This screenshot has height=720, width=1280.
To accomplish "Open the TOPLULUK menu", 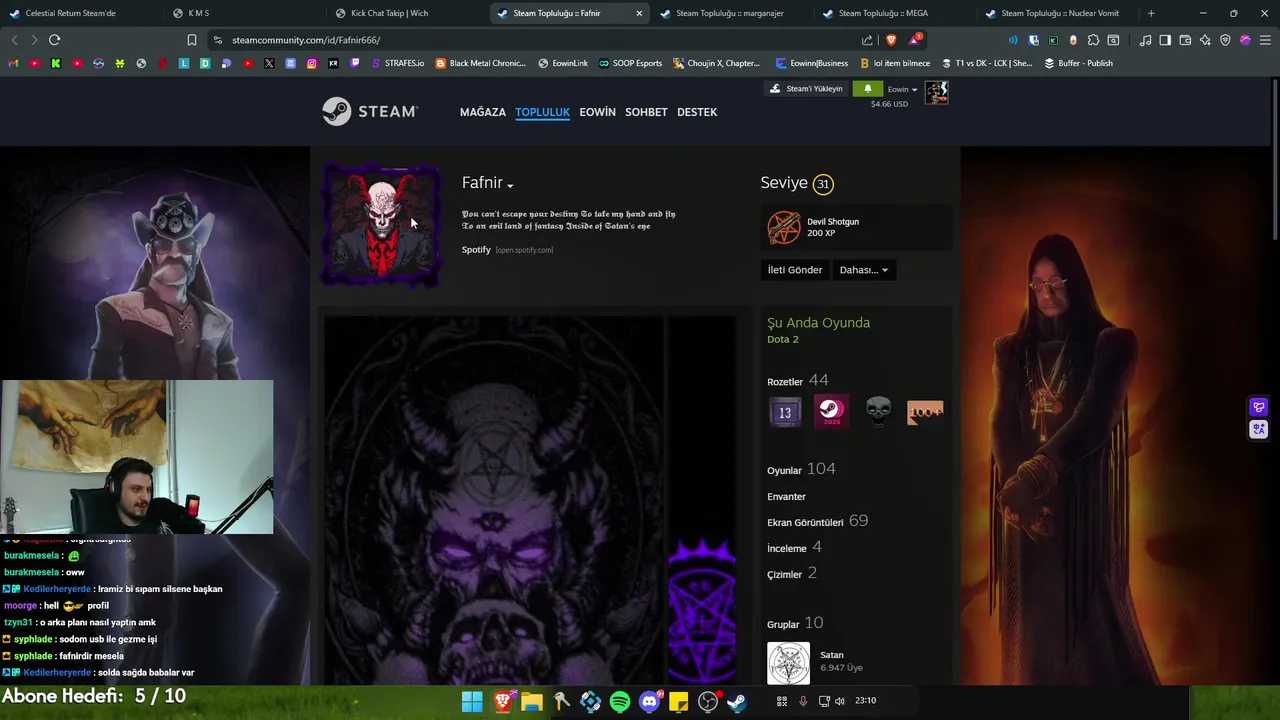I will tap(542, 112).
